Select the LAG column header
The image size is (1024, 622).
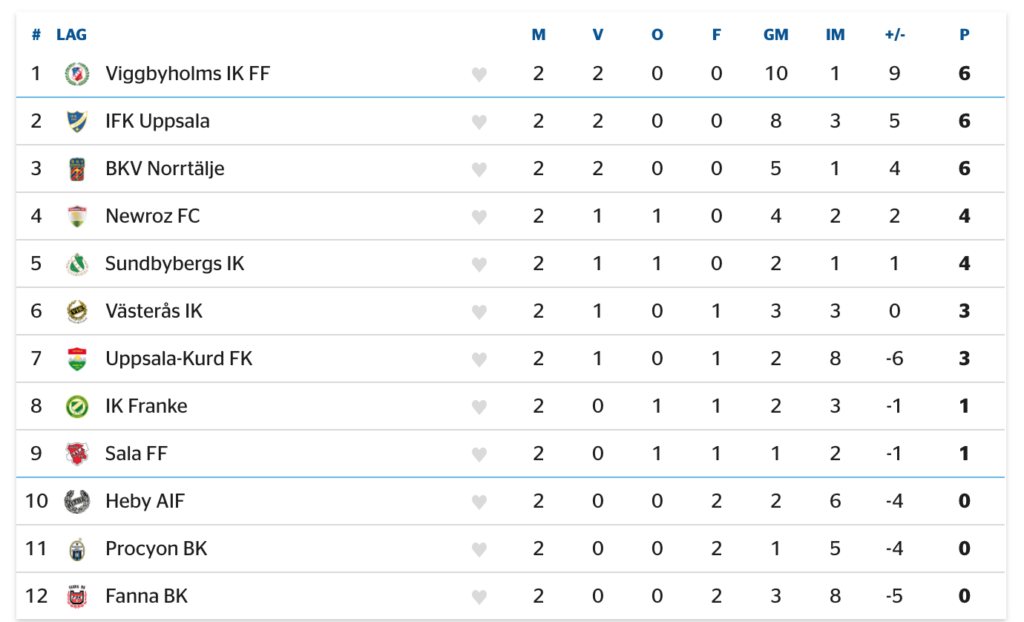click(x=71, y=35)
